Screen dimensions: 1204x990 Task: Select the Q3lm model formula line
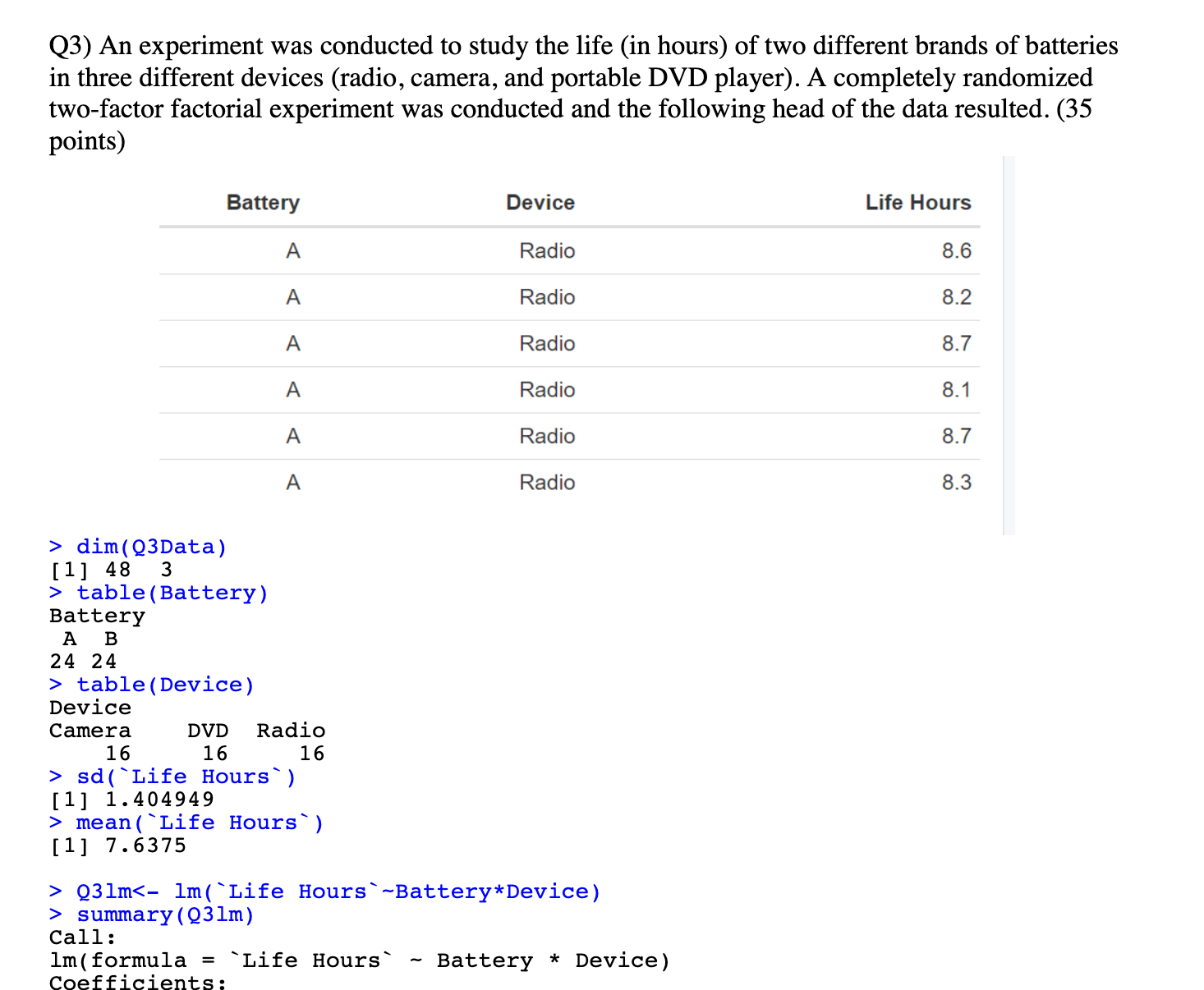coord(325,891)
